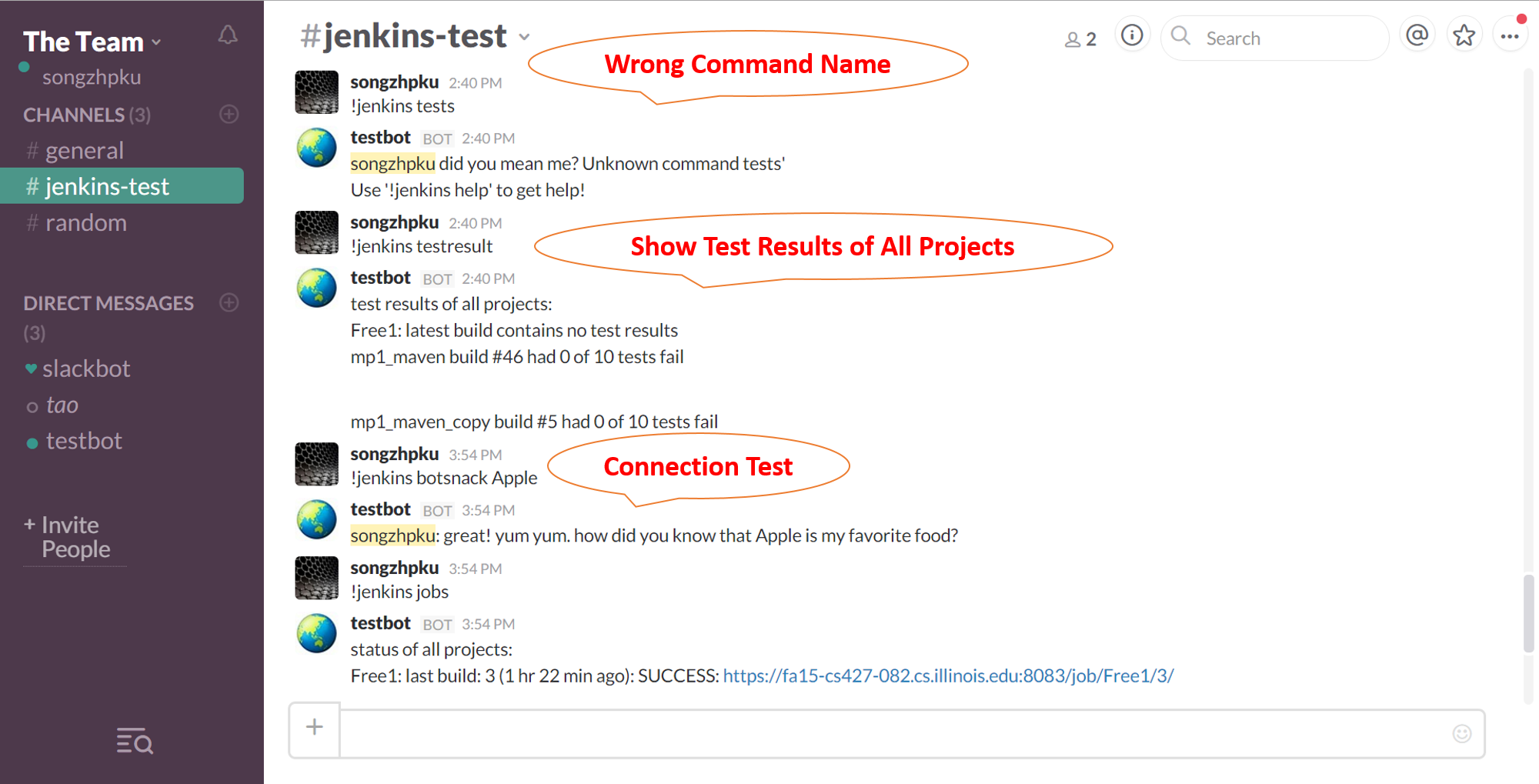The image size is (1539, 784).
Task: Click the '!jenkins testresult' message text
Action: pyautogui.click(x=422, y=246)
